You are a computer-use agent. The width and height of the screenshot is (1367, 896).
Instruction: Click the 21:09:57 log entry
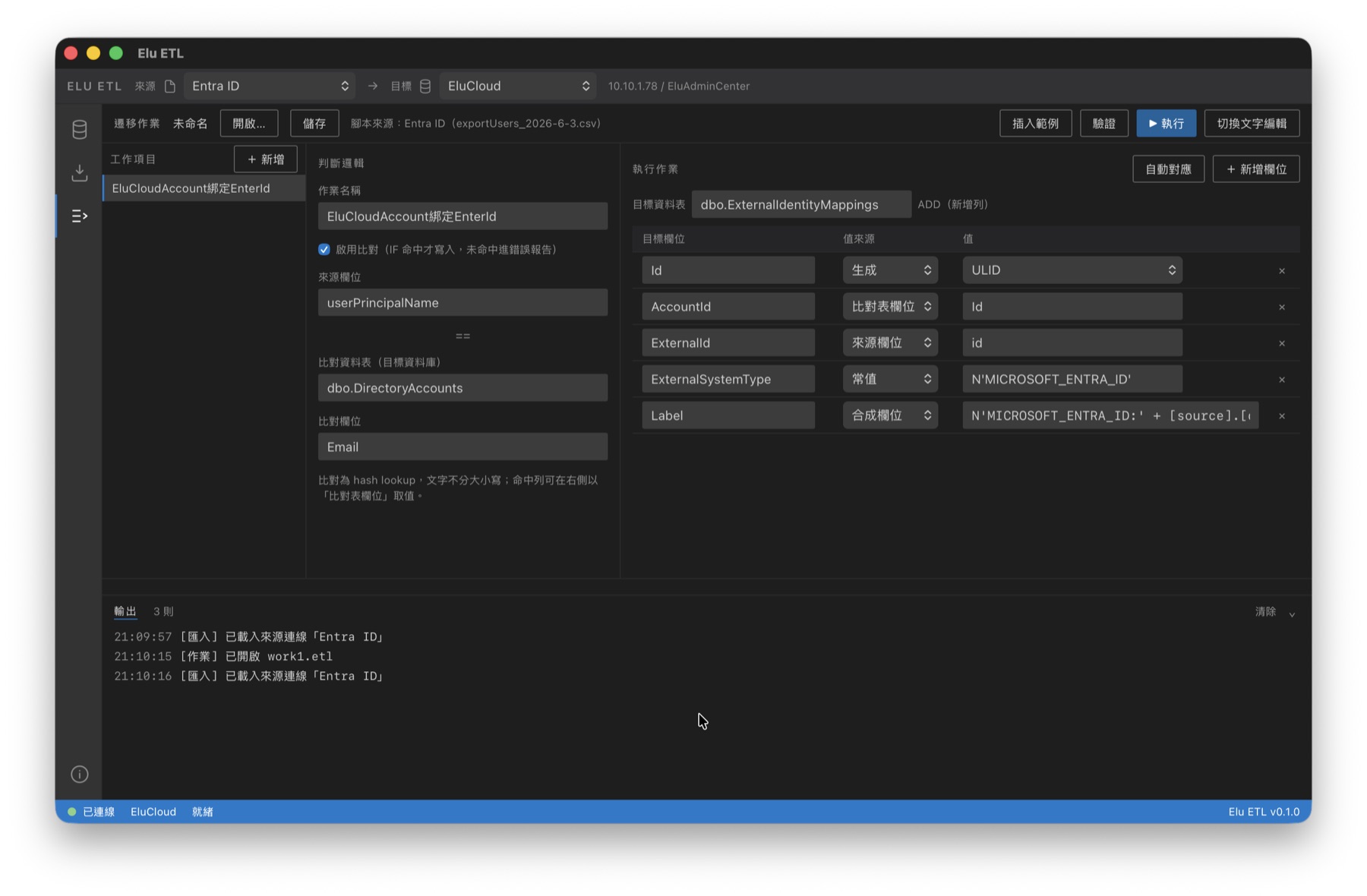[248, 637]
